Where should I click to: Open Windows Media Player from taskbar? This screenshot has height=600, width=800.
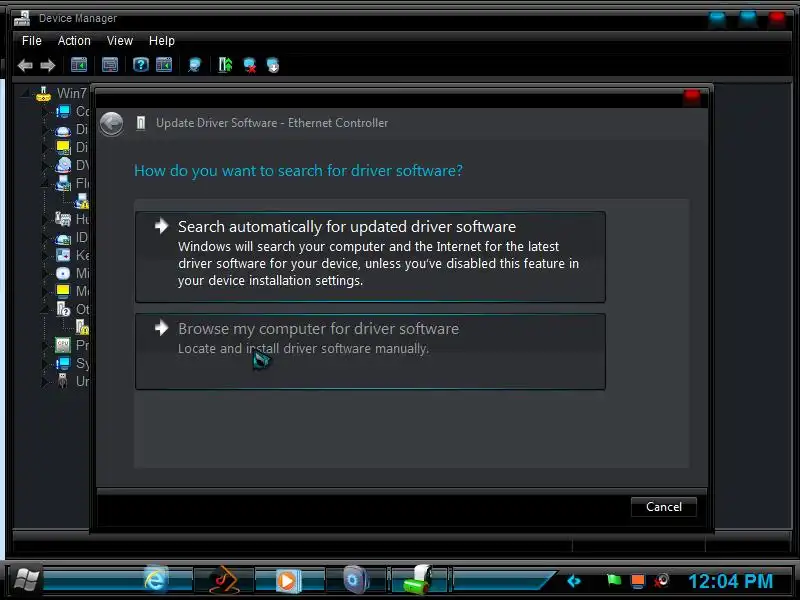[288, 581]
